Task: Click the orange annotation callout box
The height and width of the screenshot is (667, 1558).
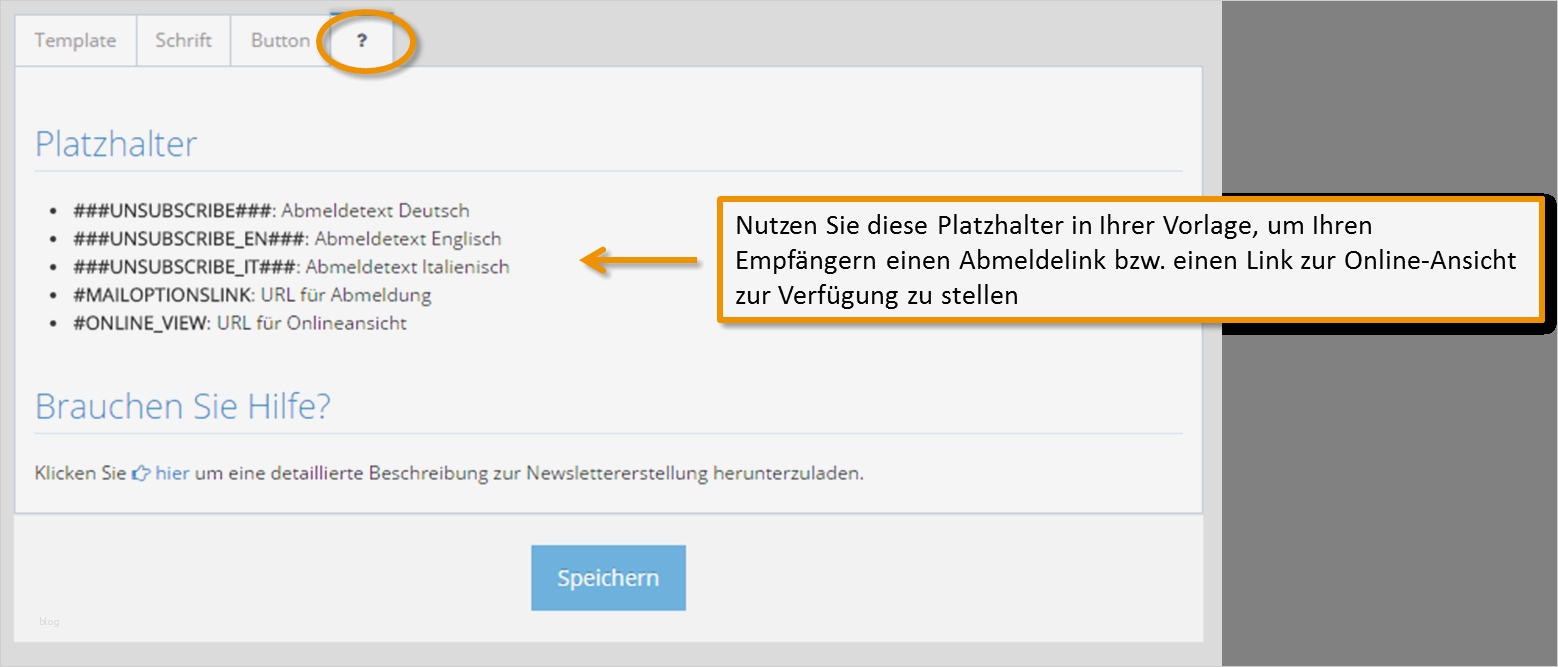Action: click(1130, 260)
